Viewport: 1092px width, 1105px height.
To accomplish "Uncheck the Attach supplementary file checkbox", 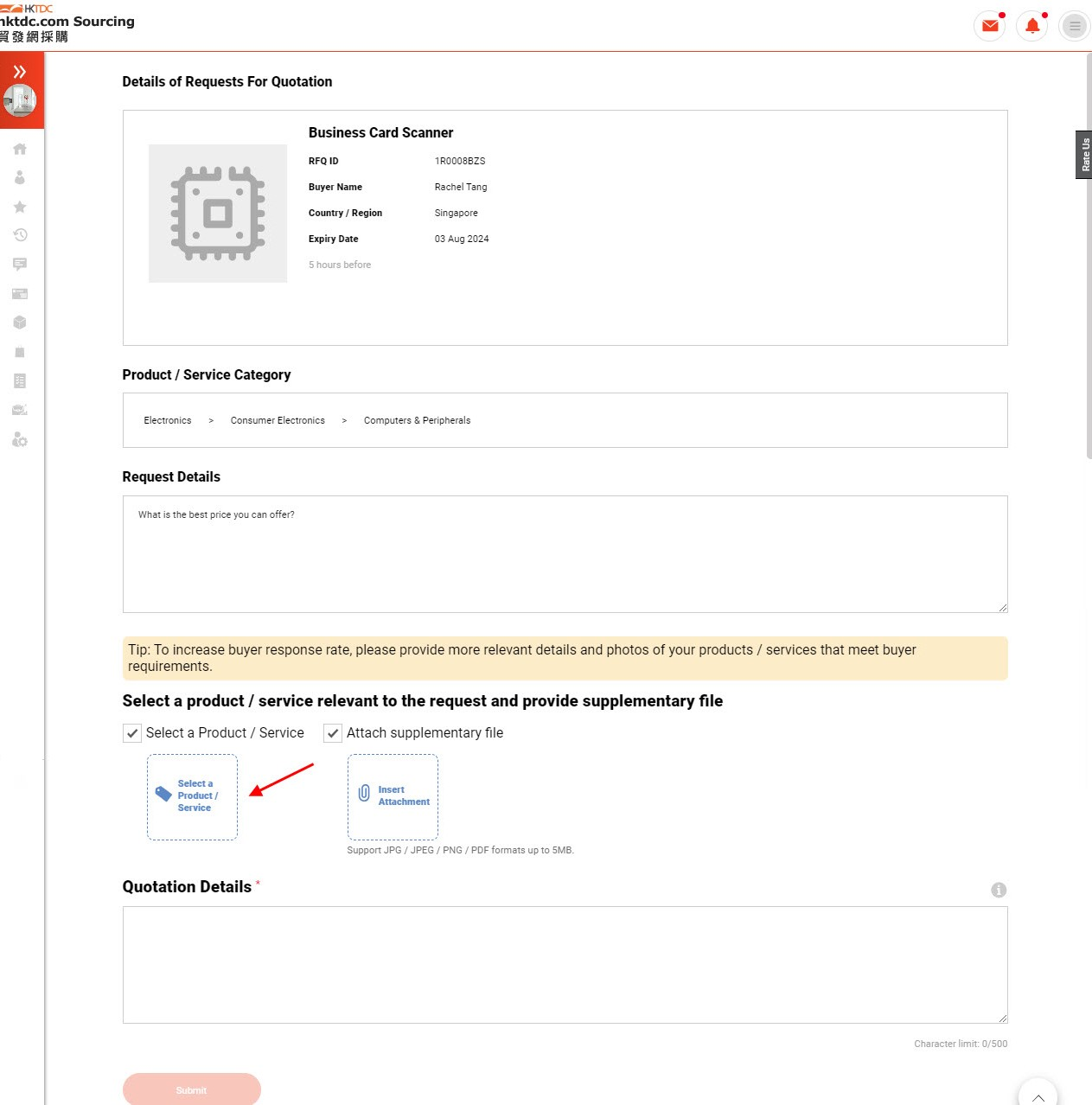I will pyautogui.click(x=333, y=733).
